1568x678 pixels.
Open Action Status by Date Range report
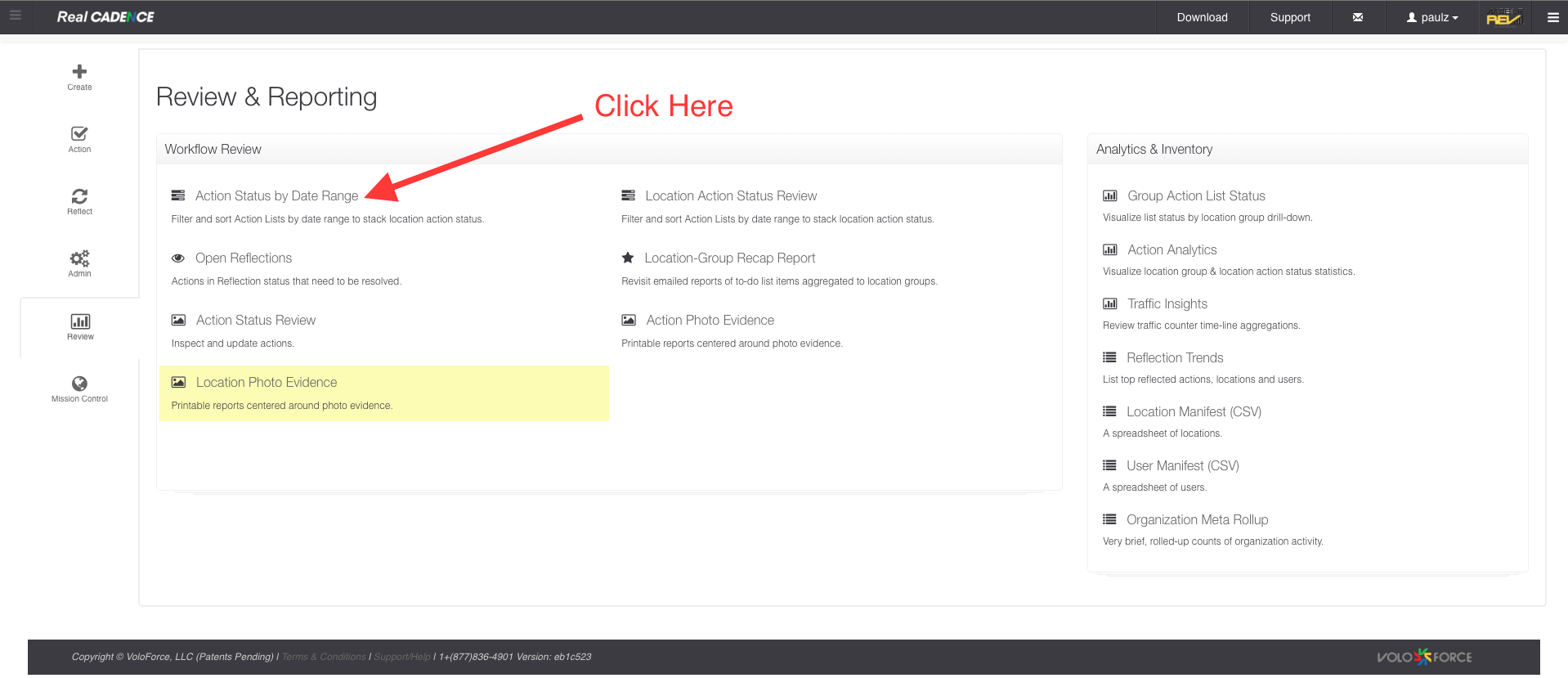pyautogui.click(x=276, y=196)
